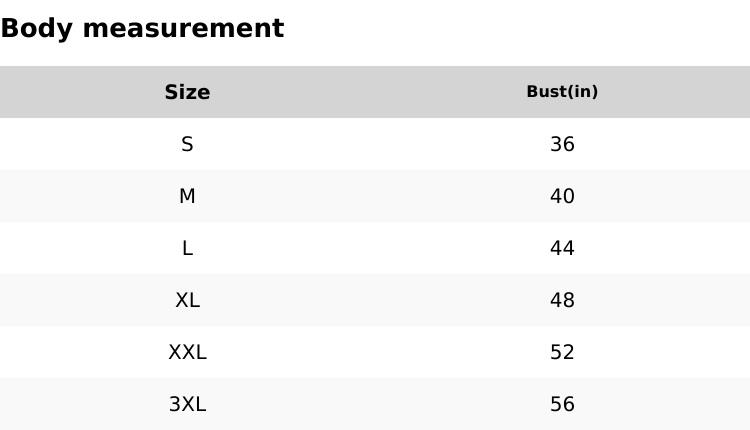Highlight the entire M / 40 row
Image resolution: width=750 pixels, height=430 pixels.
(375, 196)
